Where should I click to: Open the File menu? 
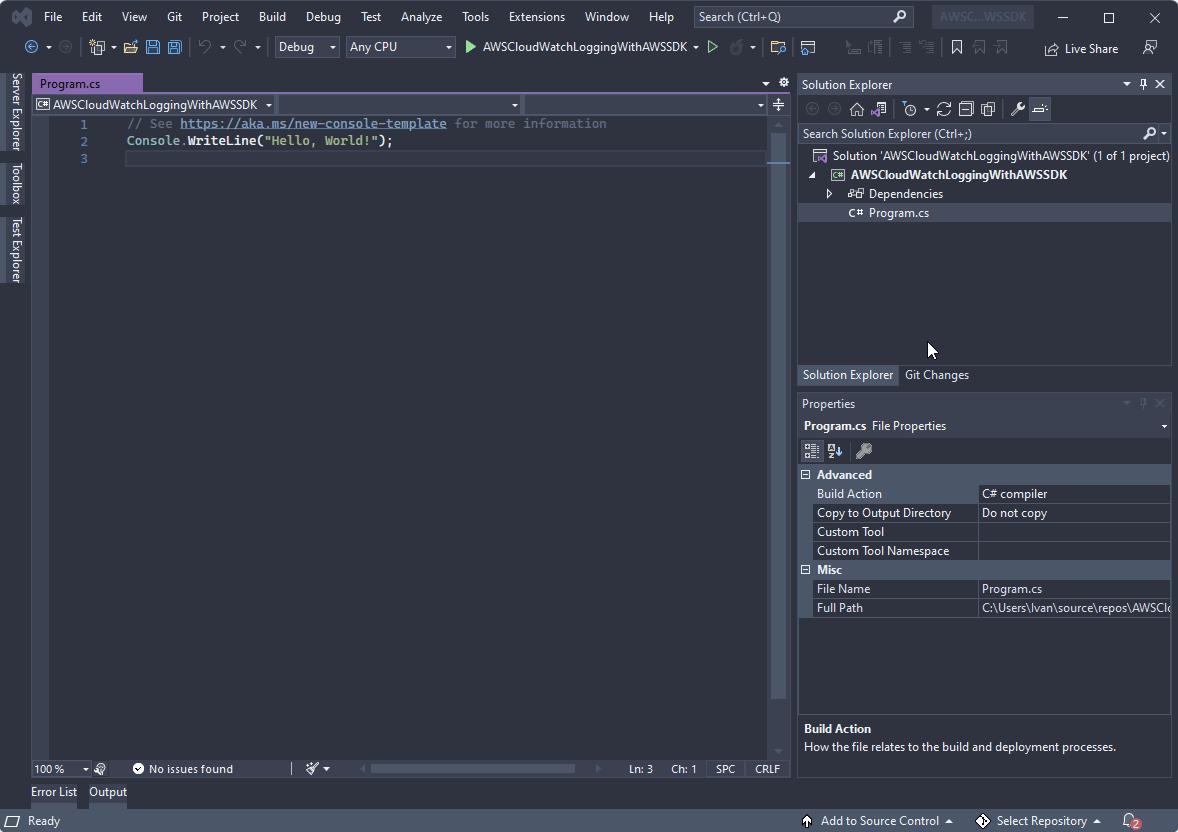point(53,17)
